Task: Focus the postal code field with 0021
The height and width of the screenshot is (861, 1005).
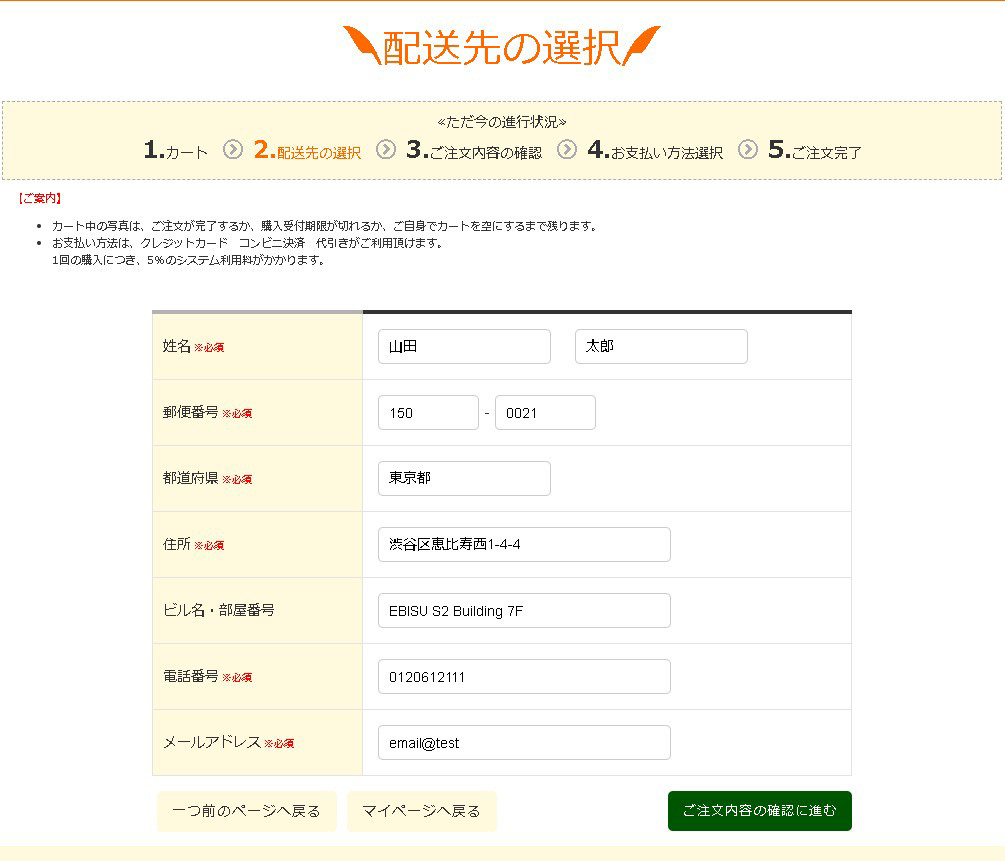Action: point(545,413)
